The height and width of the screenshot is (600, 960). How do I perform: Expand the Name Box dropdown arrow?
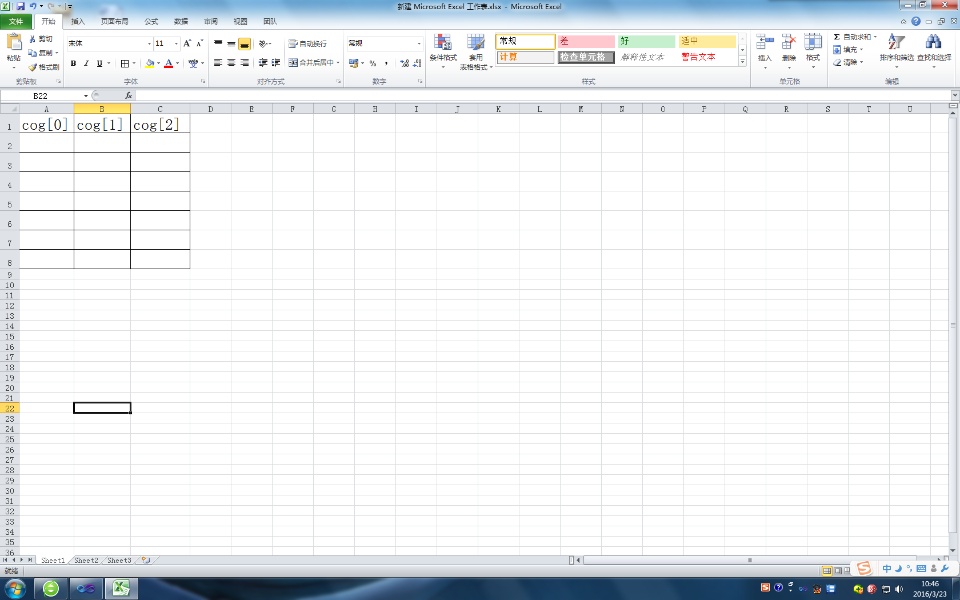click(86, 96)
